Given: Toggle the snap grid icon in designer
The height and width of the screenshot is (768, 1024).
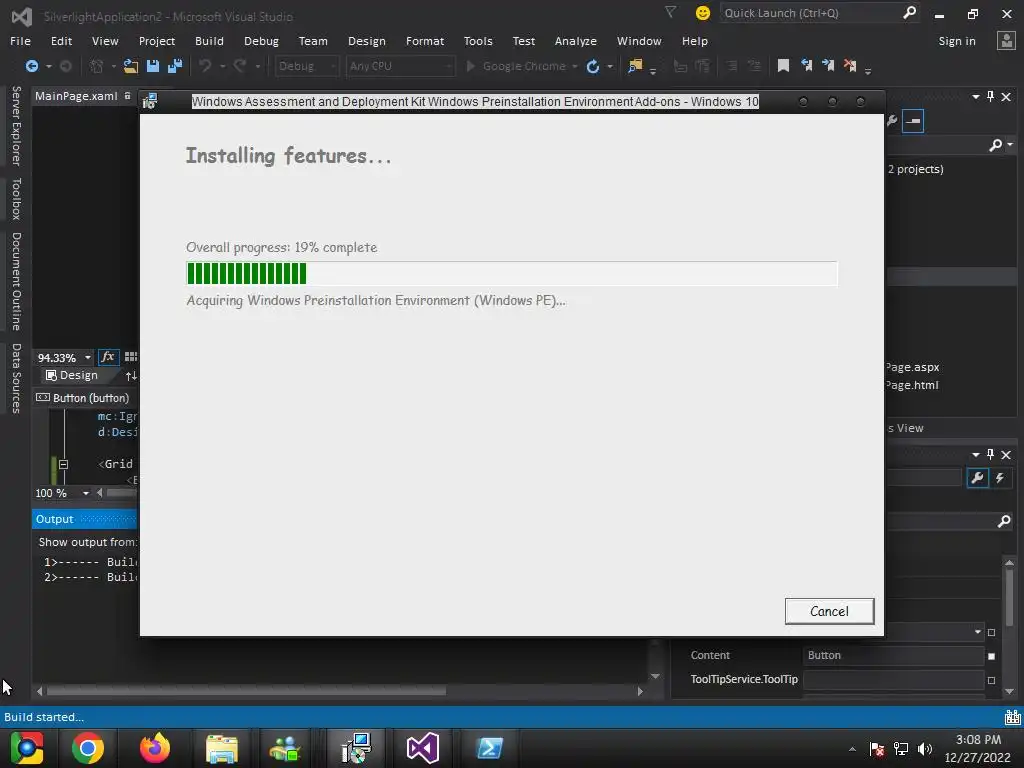Looking at the screenshot, I should (x=131, y=357).
